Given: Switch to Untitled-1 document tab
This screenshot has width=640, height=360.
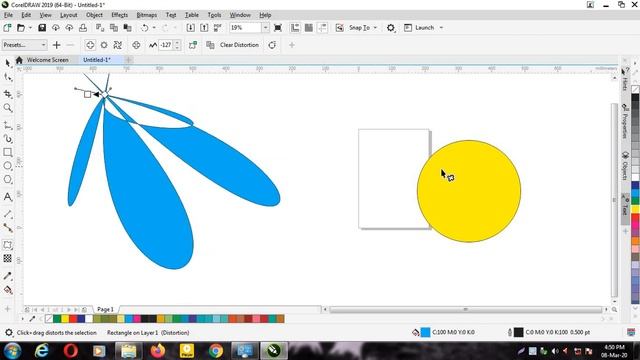Looking at the screenshot, I should click(x=97, y=60).
